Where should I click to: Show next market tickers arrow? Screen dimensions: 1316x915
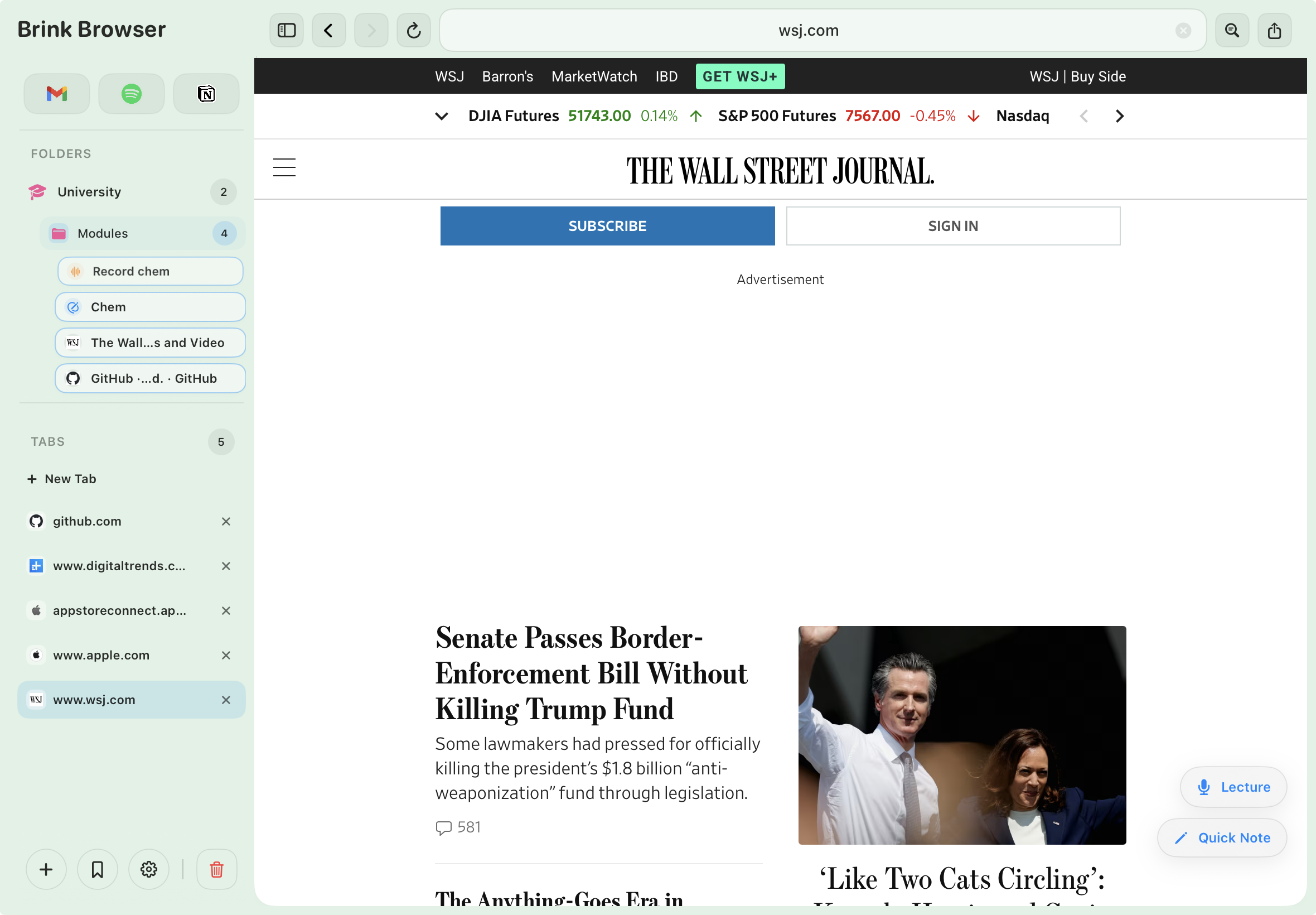click(1120, 116)
